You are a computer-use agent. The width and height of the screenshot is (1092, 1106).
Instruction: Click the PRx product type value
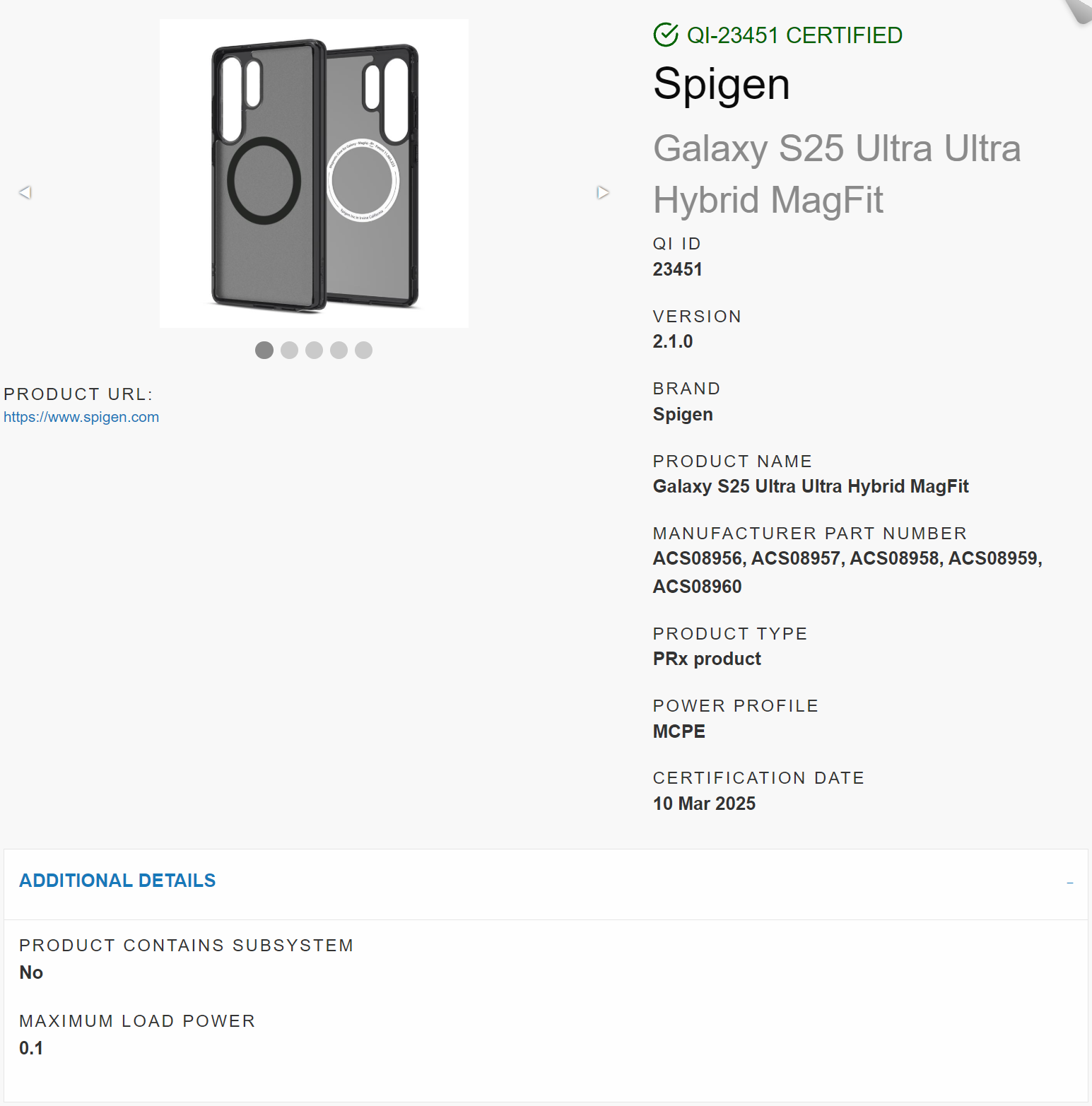pyautogui.click(x=707, y=659)
